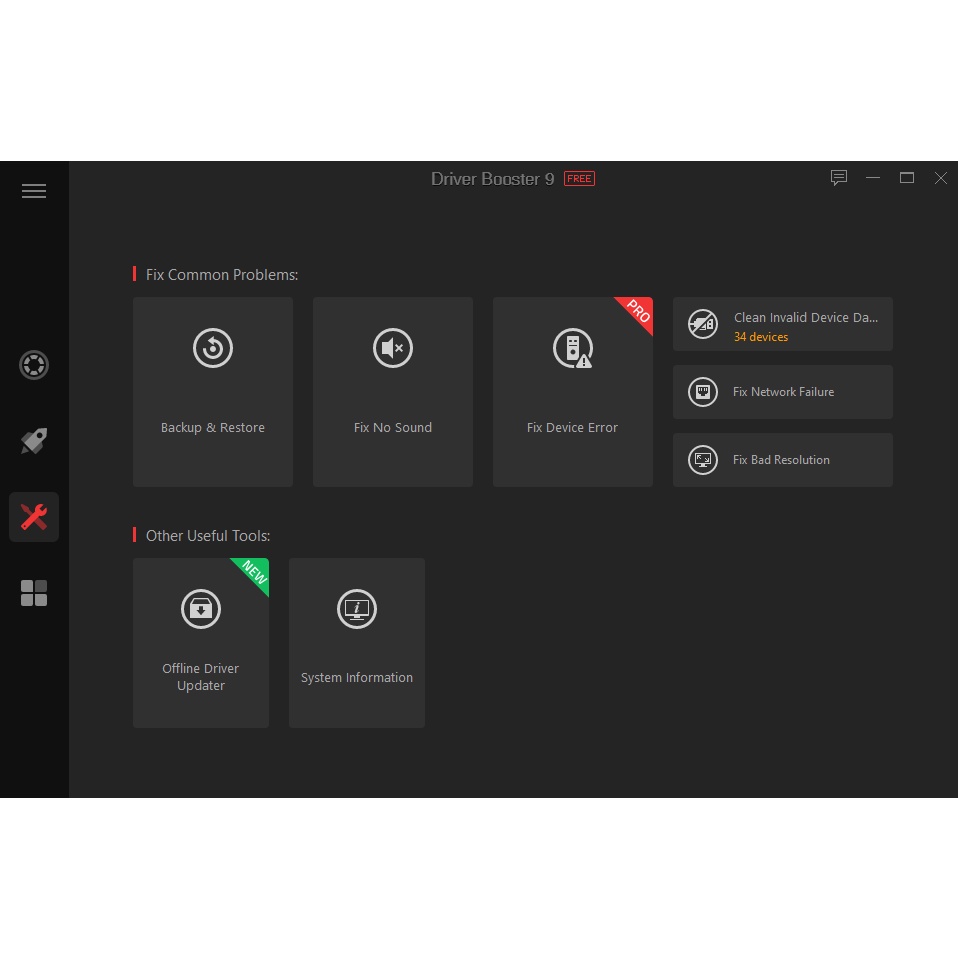Open Backup & Restore label
958x958 pixels.
[x=213, y=428]
